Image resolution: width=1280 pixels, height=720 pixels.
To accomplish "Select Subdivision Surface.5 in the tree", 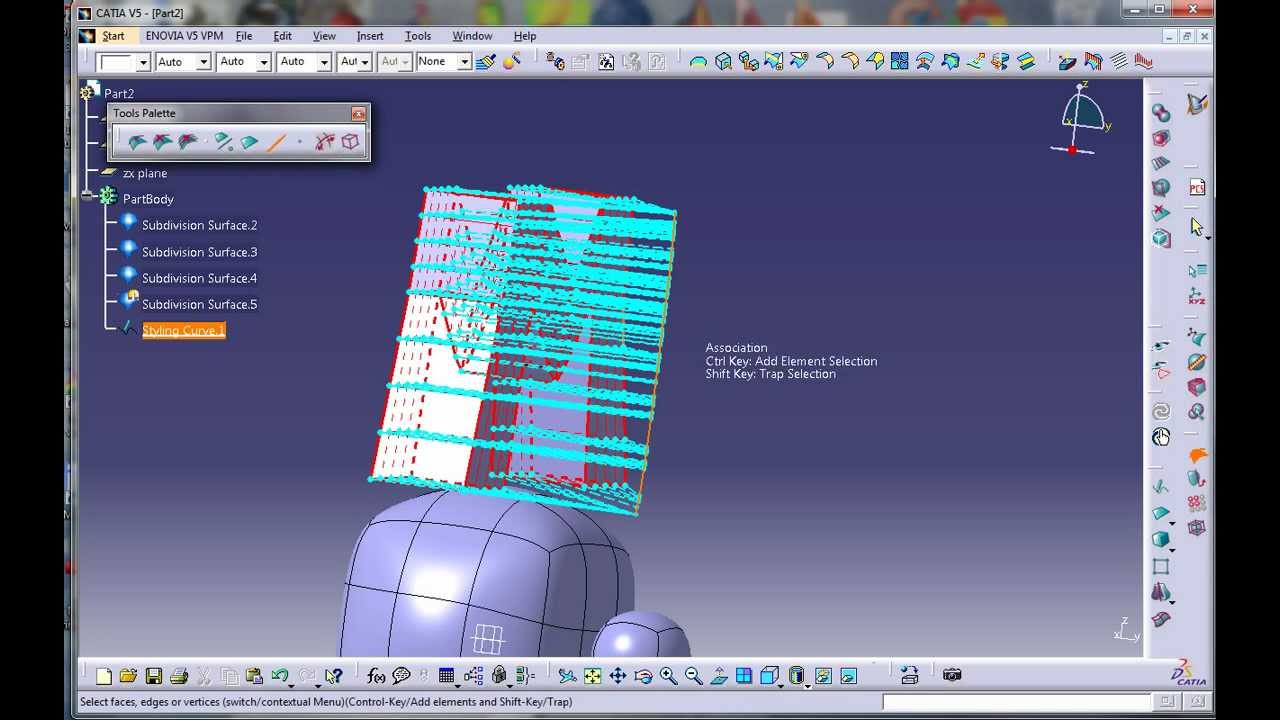I will point(199,304).
